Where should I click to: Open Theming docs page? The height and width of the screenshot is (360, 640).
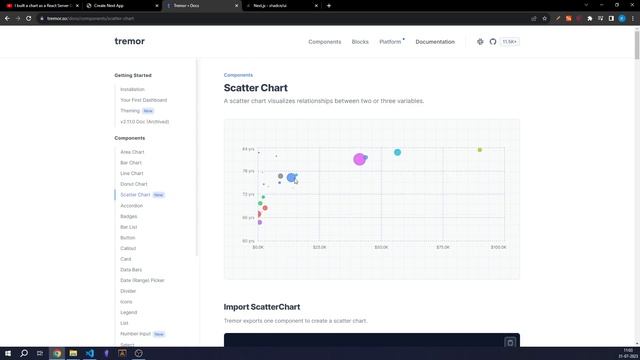coord(130,111)
